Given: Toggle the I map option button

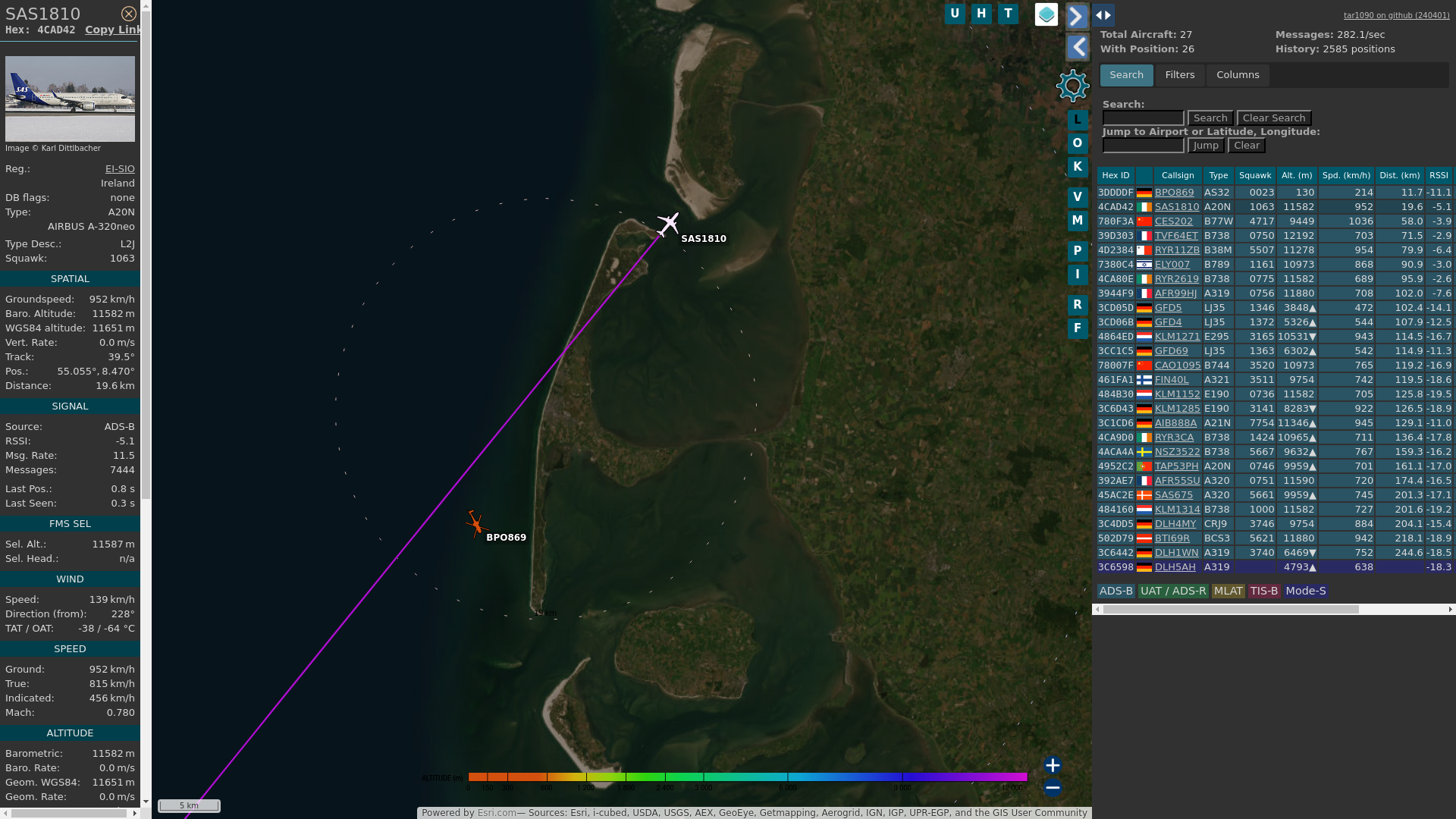Looking at the screenshot, I should pos(1078,275).
